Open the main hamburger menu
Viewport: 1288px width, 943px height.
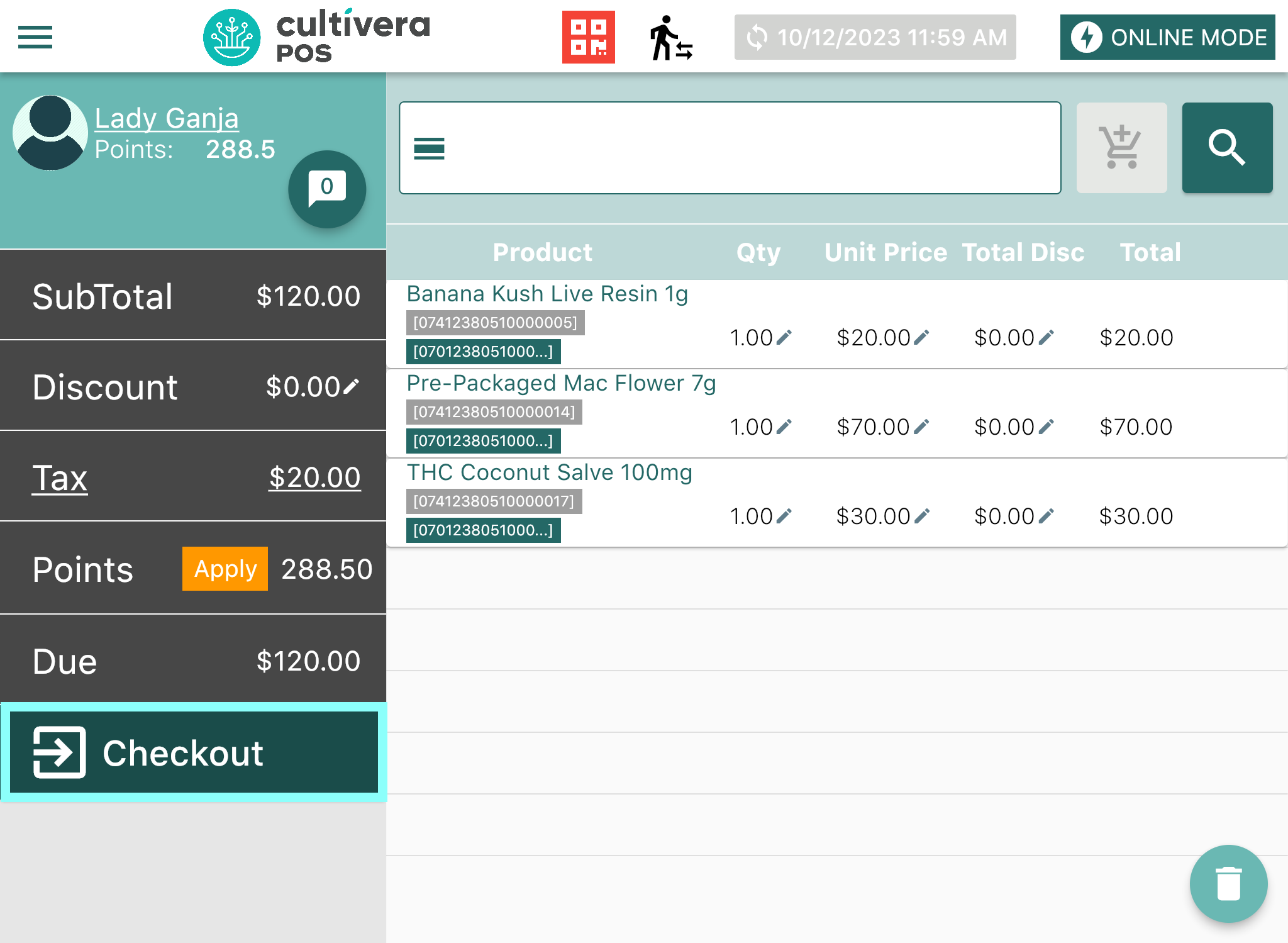(x=35, y=37)
